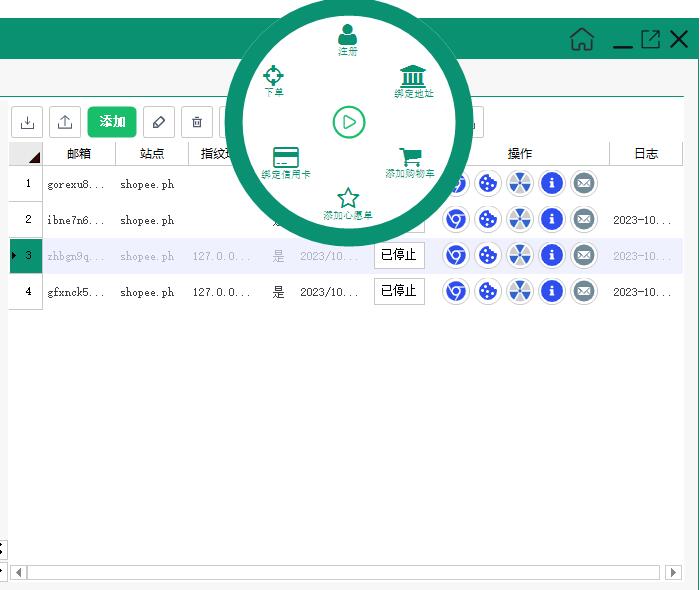Screen dimensions: 700x590
Task: Click the trash delete toolbar icon
Action: tap(197, 122)
